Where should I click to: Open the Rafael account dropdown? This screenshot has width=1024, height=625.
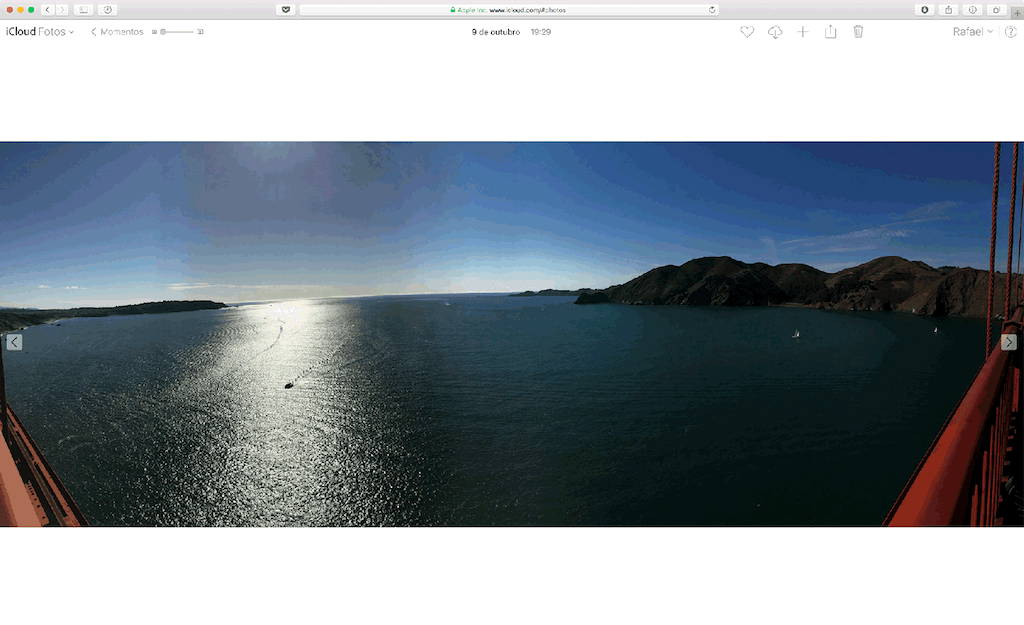tap(972, 31)
